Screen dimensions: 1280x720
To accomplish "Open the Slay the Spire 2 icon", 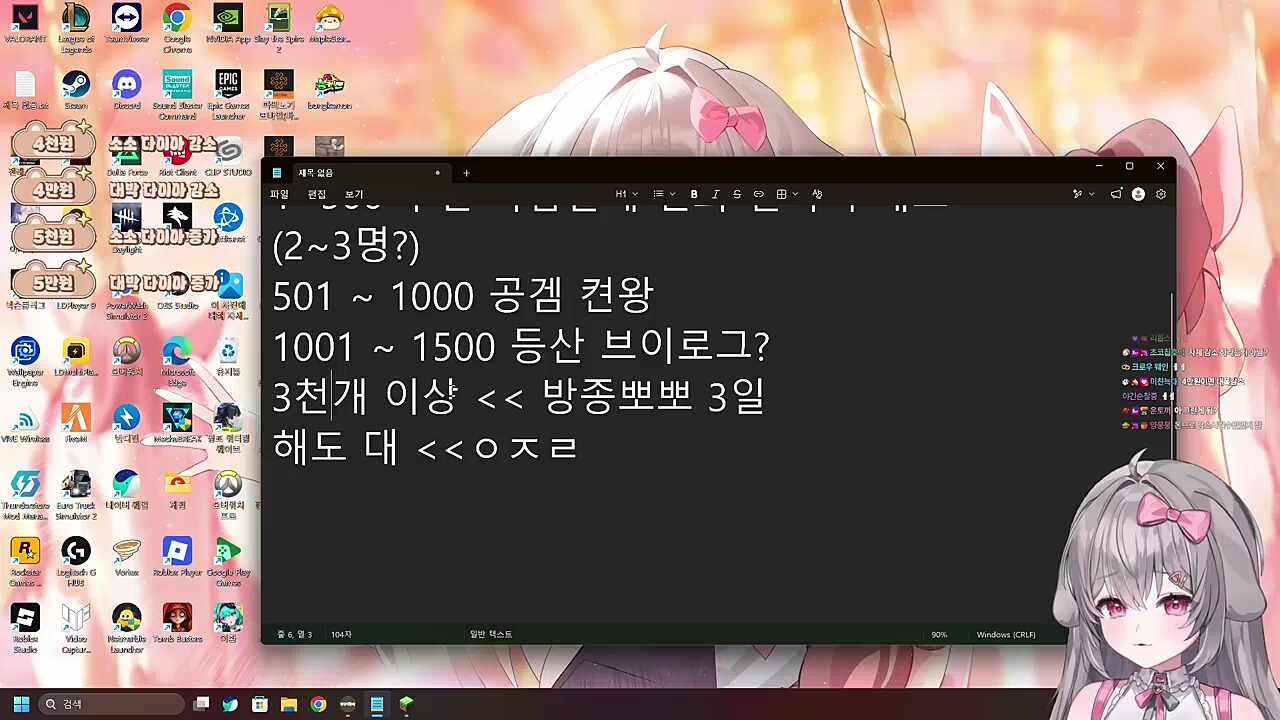I will coord(279,27).
